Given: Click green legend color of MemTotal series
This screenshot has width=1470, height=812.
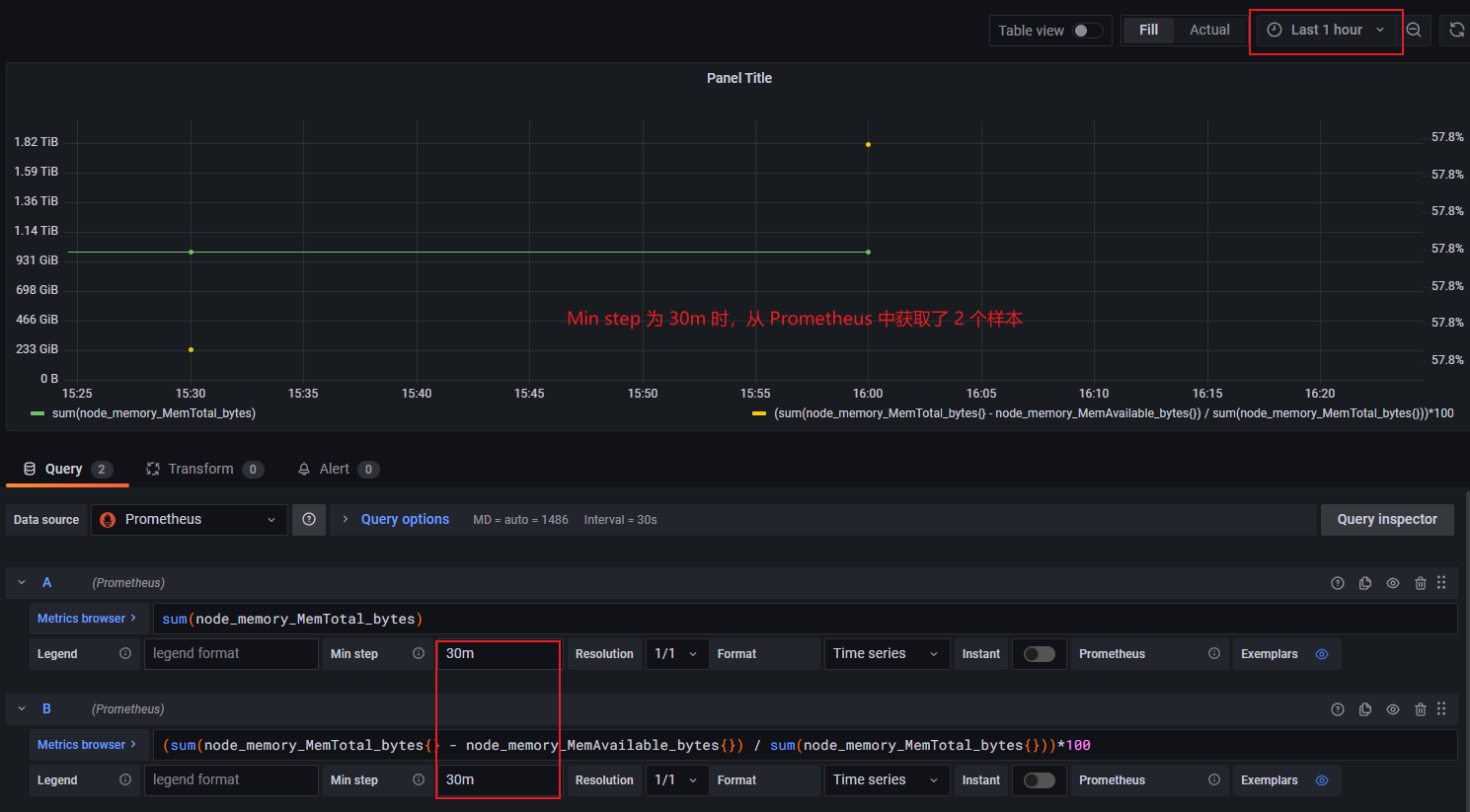Looking at the screenshot, I should [38, 413].
